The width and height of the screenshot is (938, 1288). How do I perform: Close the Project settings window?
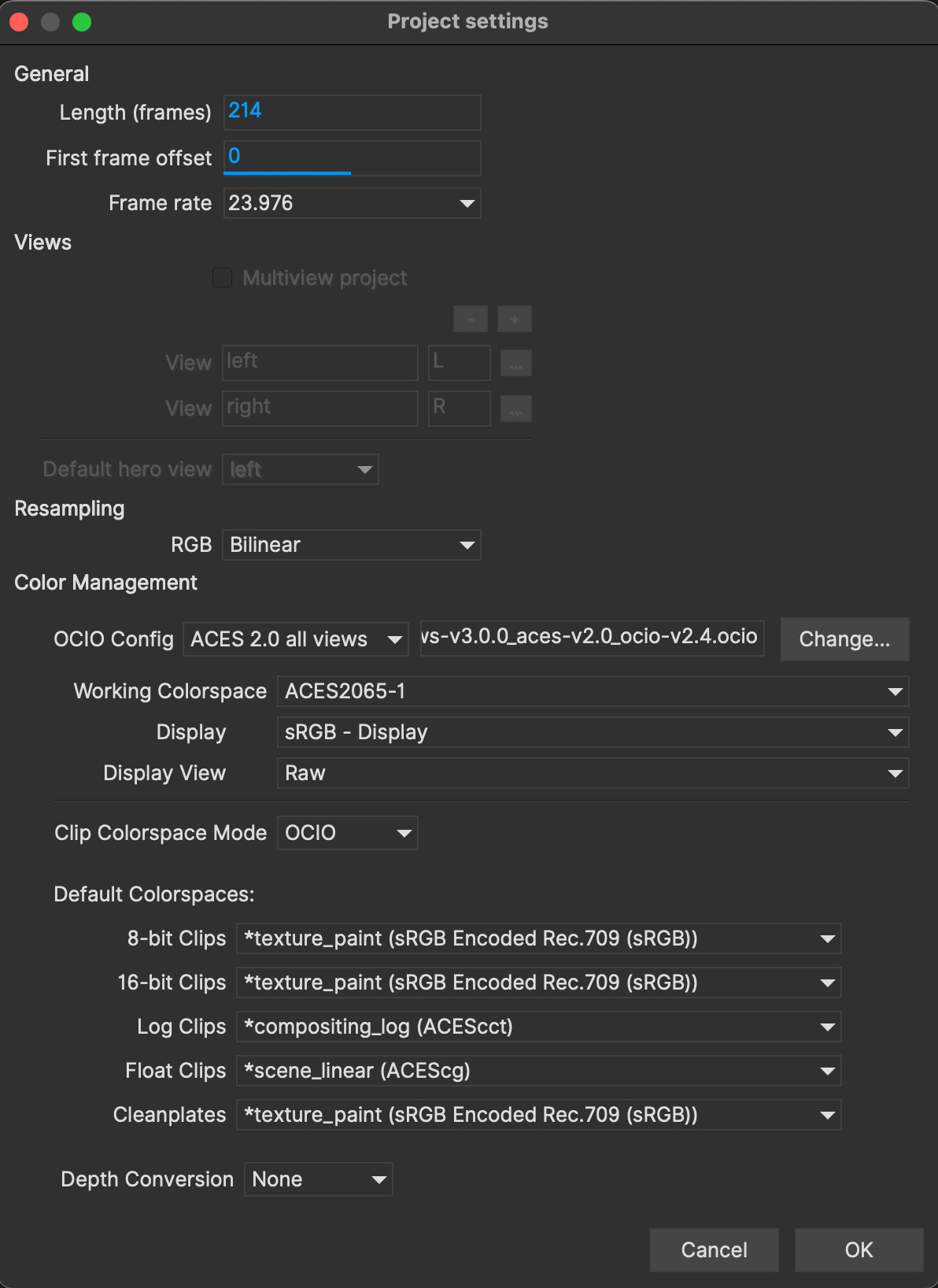click(19, 22)
